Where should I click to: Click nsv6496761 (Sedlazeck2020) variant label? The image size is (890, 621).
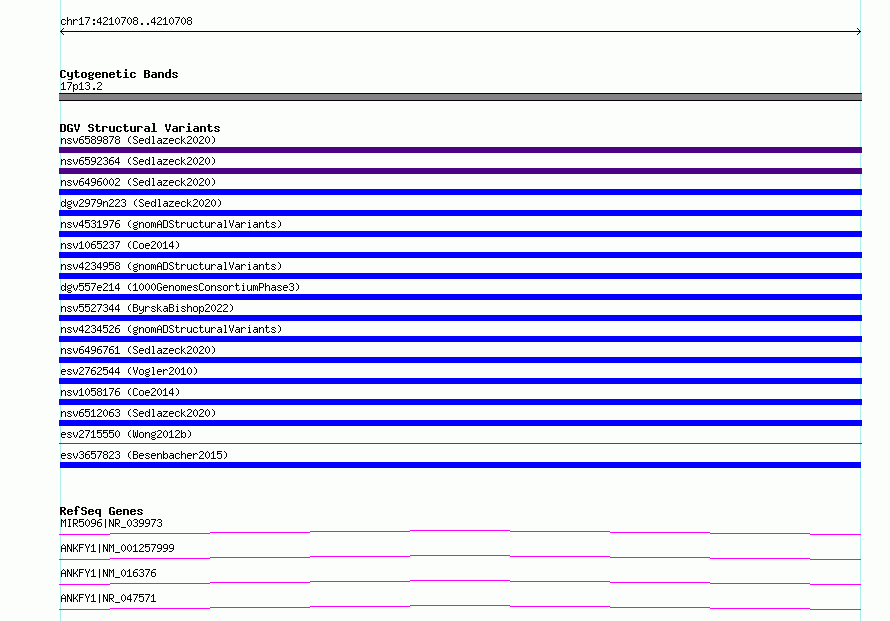tap(138, 350)
